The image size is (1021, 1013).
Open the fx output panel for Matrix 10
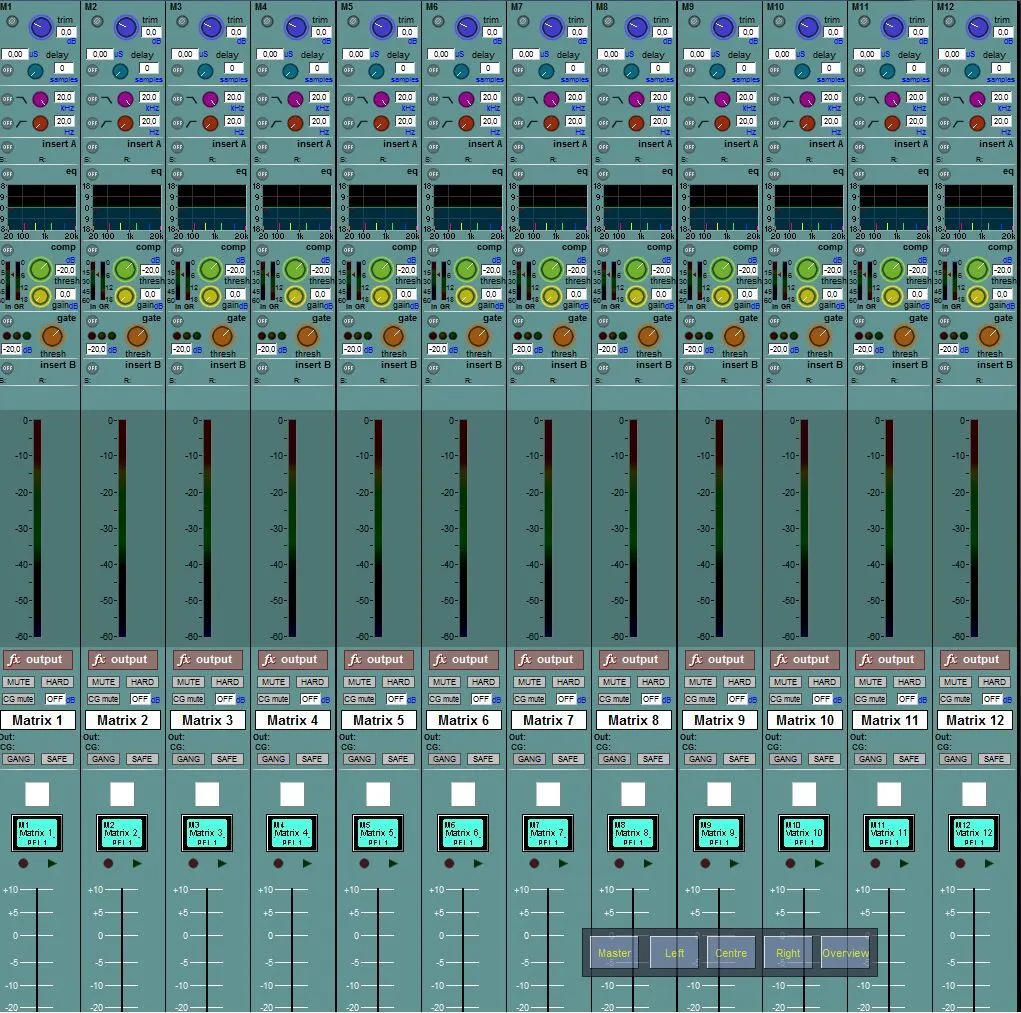(804, 659)
